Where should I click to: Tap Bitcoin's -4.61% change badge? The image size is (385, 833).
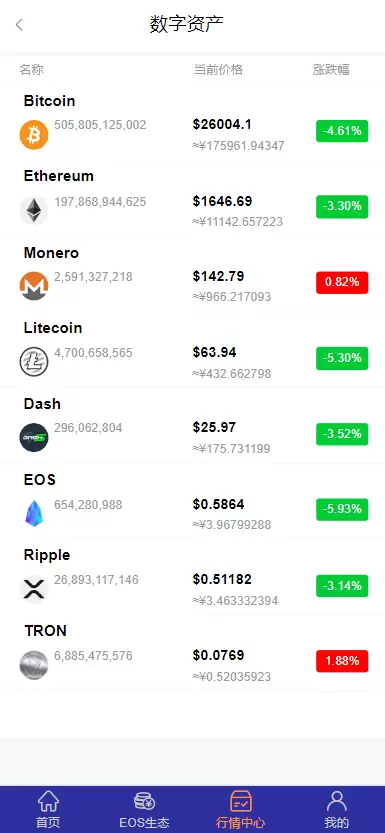[342, 131]
